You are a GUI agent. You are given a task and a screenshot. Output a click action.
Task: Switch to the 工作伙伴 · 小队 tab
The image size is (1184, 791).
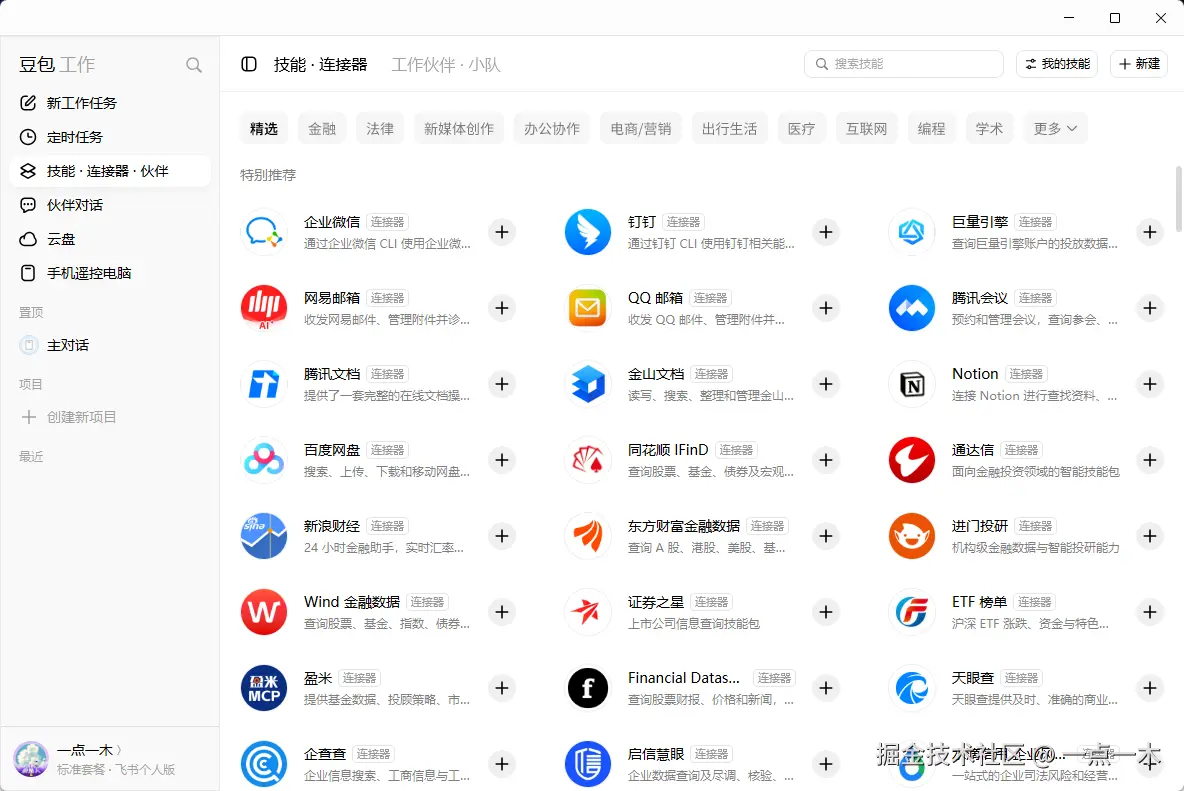click(446, 65)
